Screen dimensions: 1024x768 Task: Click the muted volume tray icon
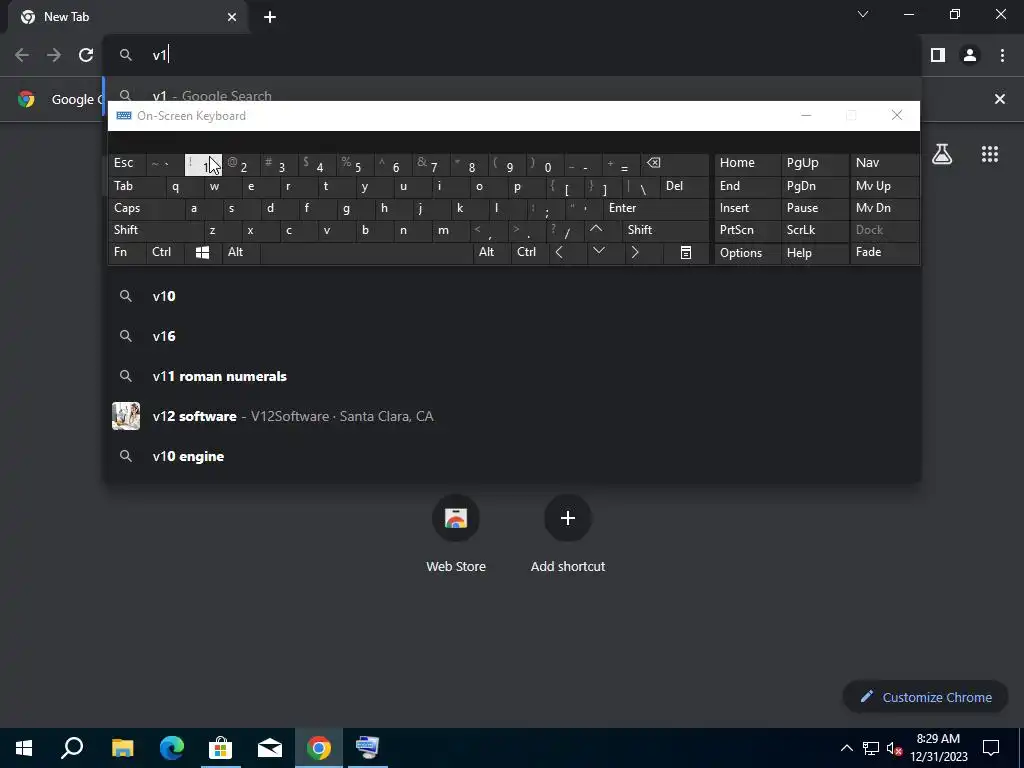tap(895, 748)
